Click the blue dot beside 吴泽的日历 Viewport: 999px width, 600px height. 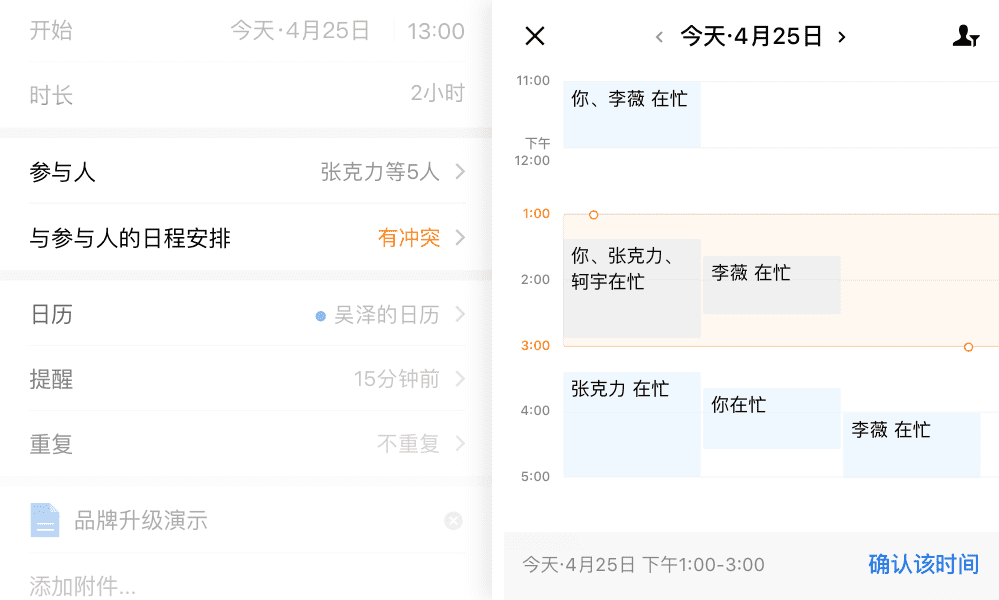320,316
